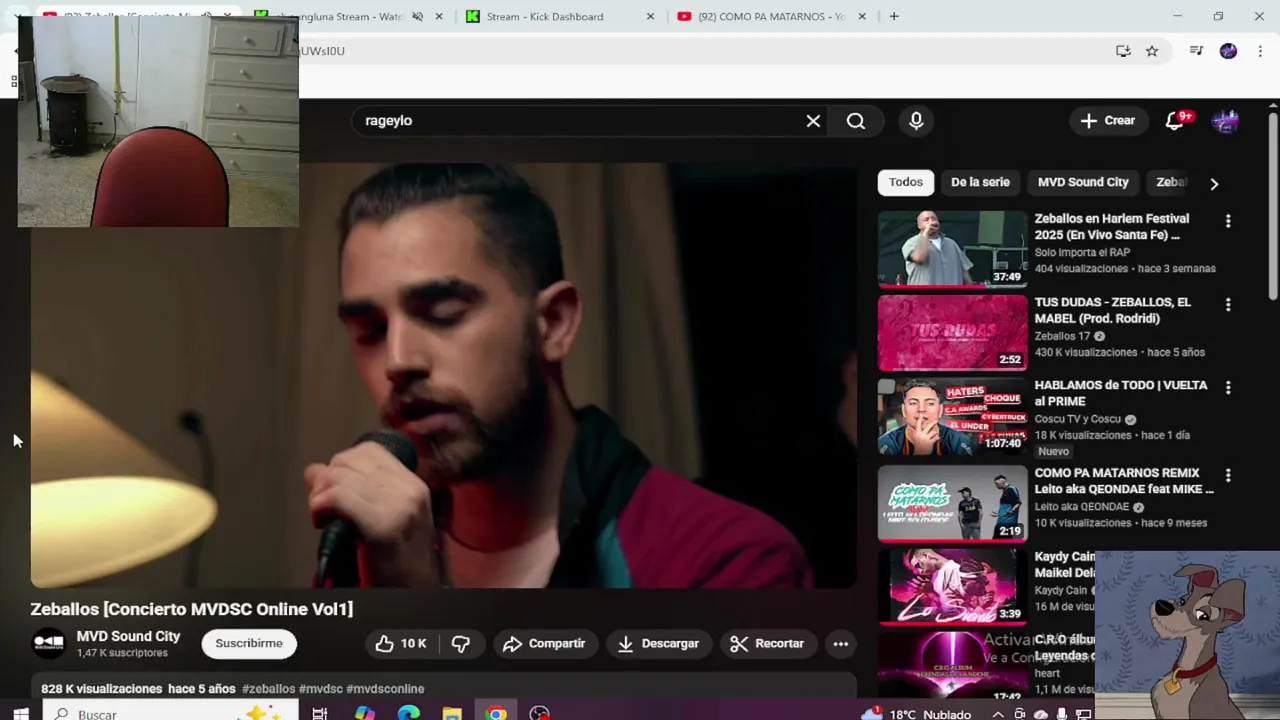Open TUS DUDAS video thumbnail
The height and width of the screenshot is (720, 1280).
pos(952,332)
